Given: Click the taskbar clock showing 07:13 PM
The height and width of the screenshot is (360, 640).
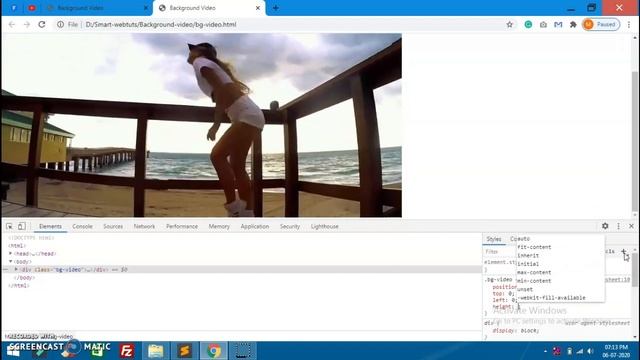Looking at the screenshot, I should (616, 351).
